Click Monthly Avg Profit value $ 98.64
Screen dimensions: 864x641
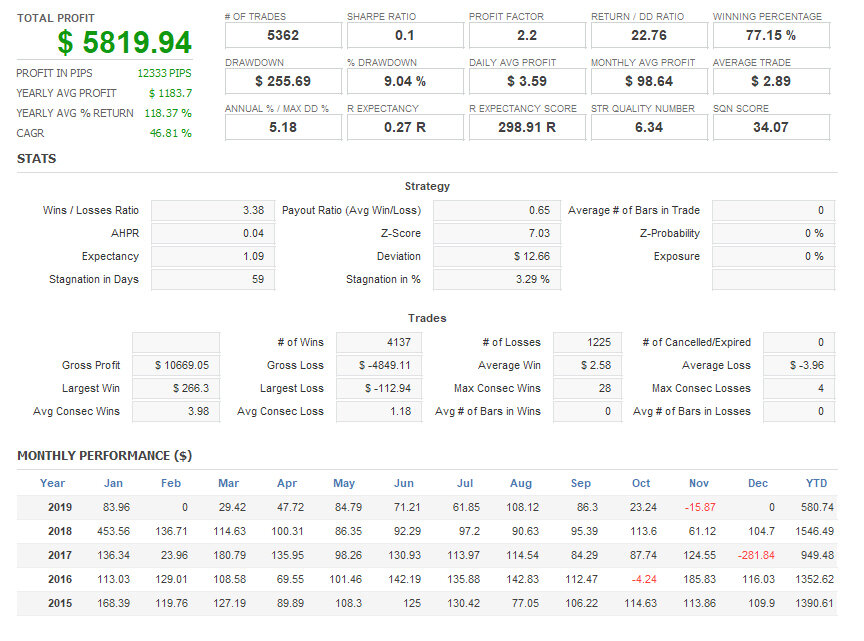(649, 81)
